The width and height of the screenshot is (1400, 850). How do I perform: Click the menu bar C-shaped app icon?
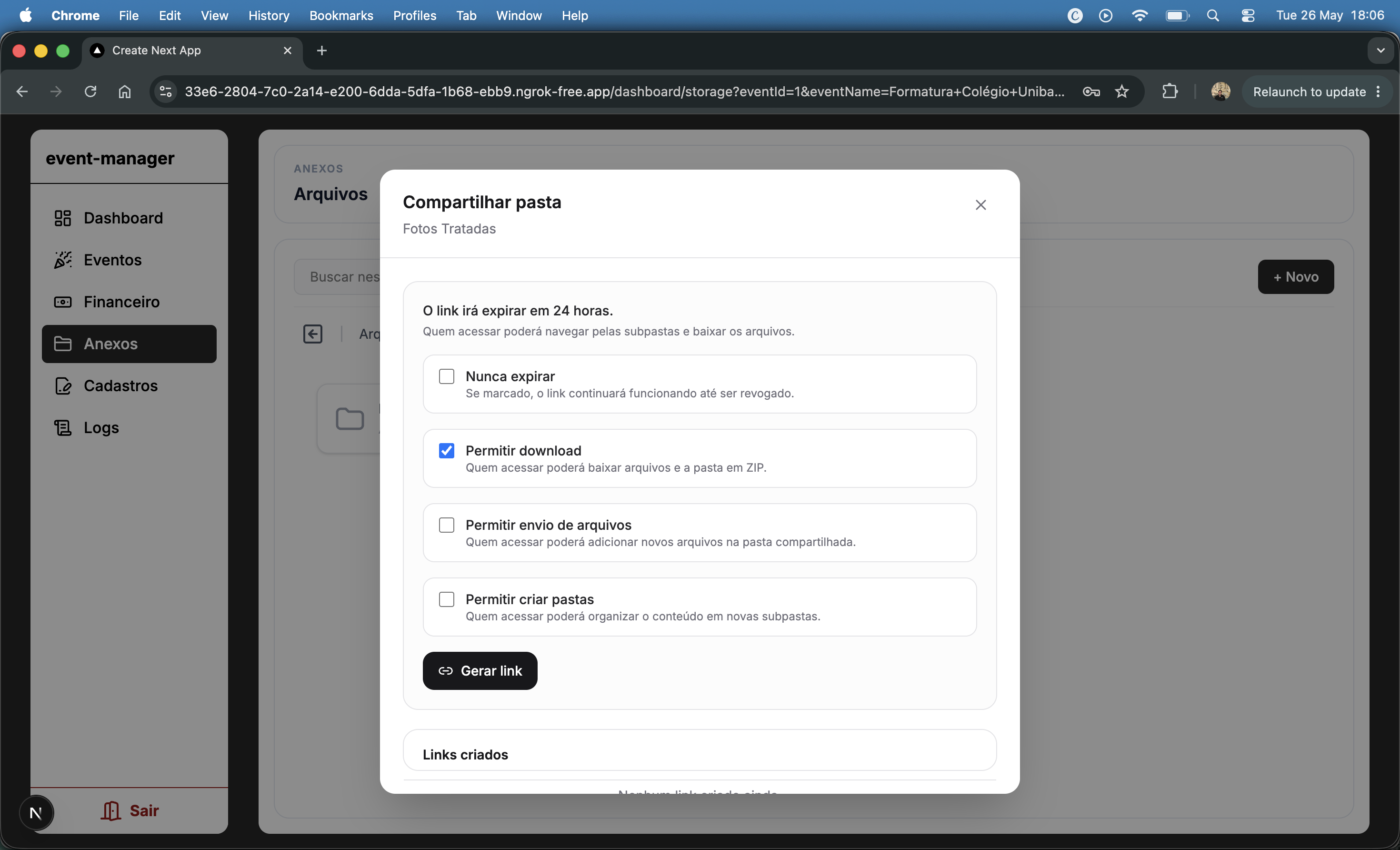click(1074, 15)
